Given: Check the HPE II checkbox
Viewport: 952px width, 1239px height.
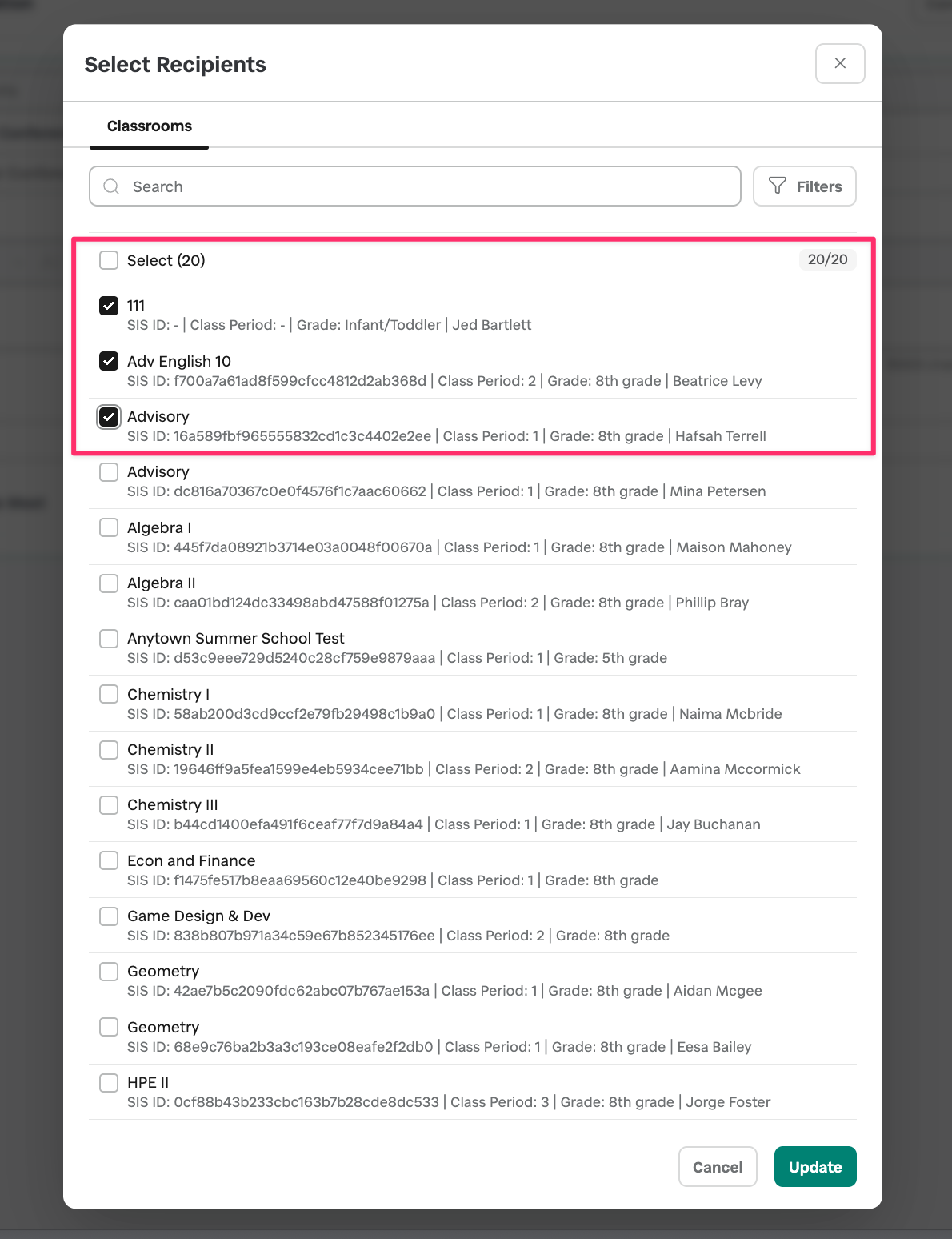Looking at the screenshot, I should coord(109,1083).
